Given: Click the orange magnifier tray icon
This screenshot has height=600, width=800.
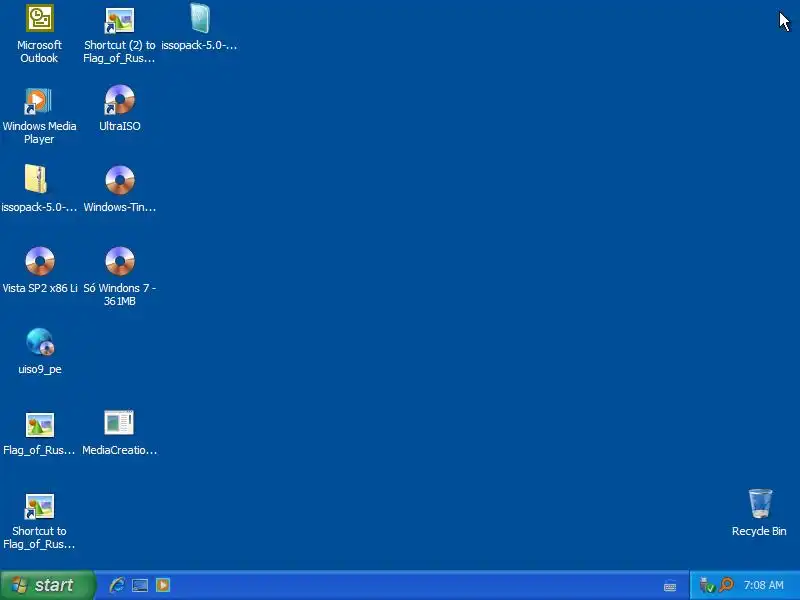Looking at the screenshot, I should click(726, 585).
